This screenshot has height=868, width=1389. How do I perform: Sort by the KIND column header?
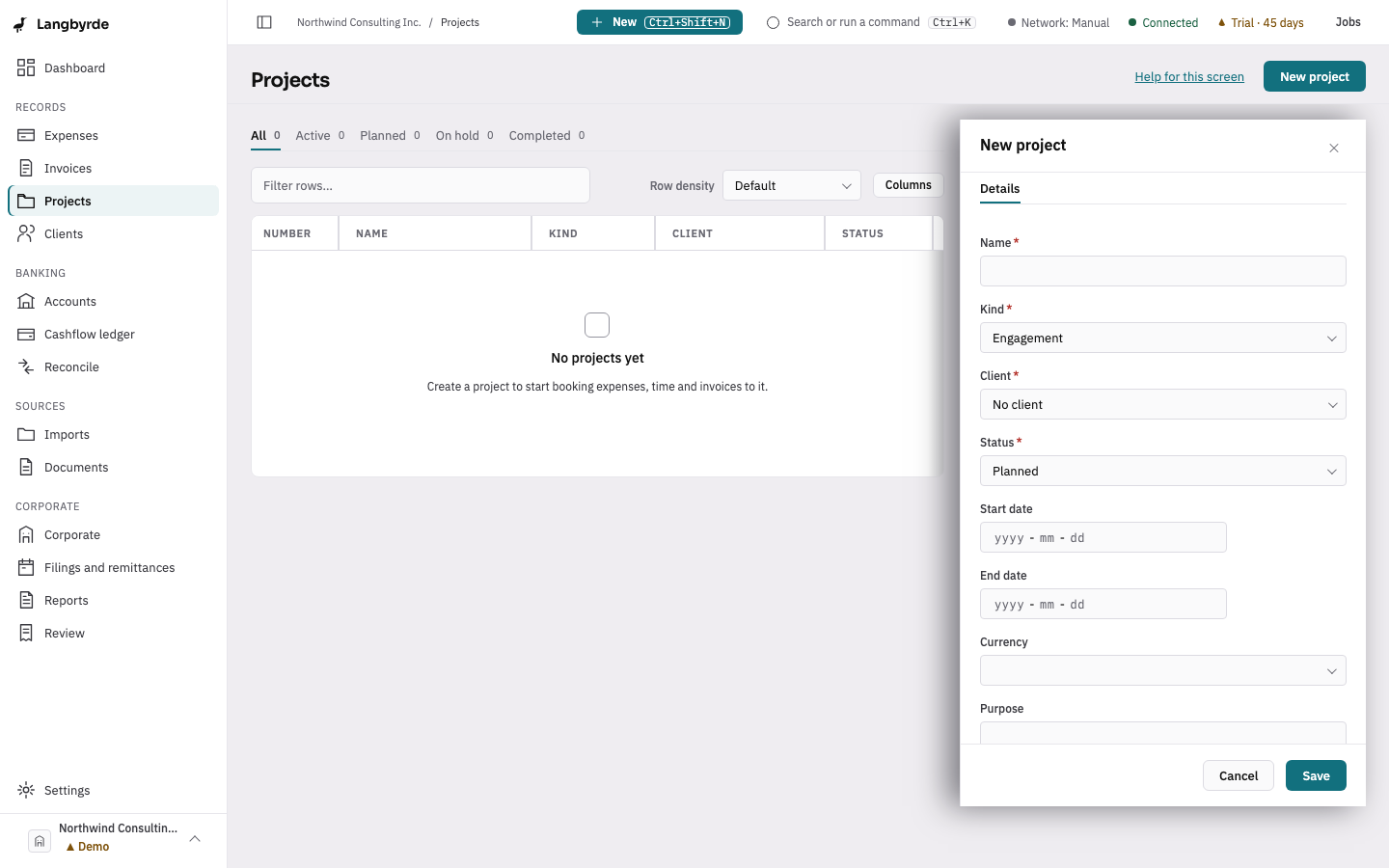pyautogui.click(x=593, y=233)
